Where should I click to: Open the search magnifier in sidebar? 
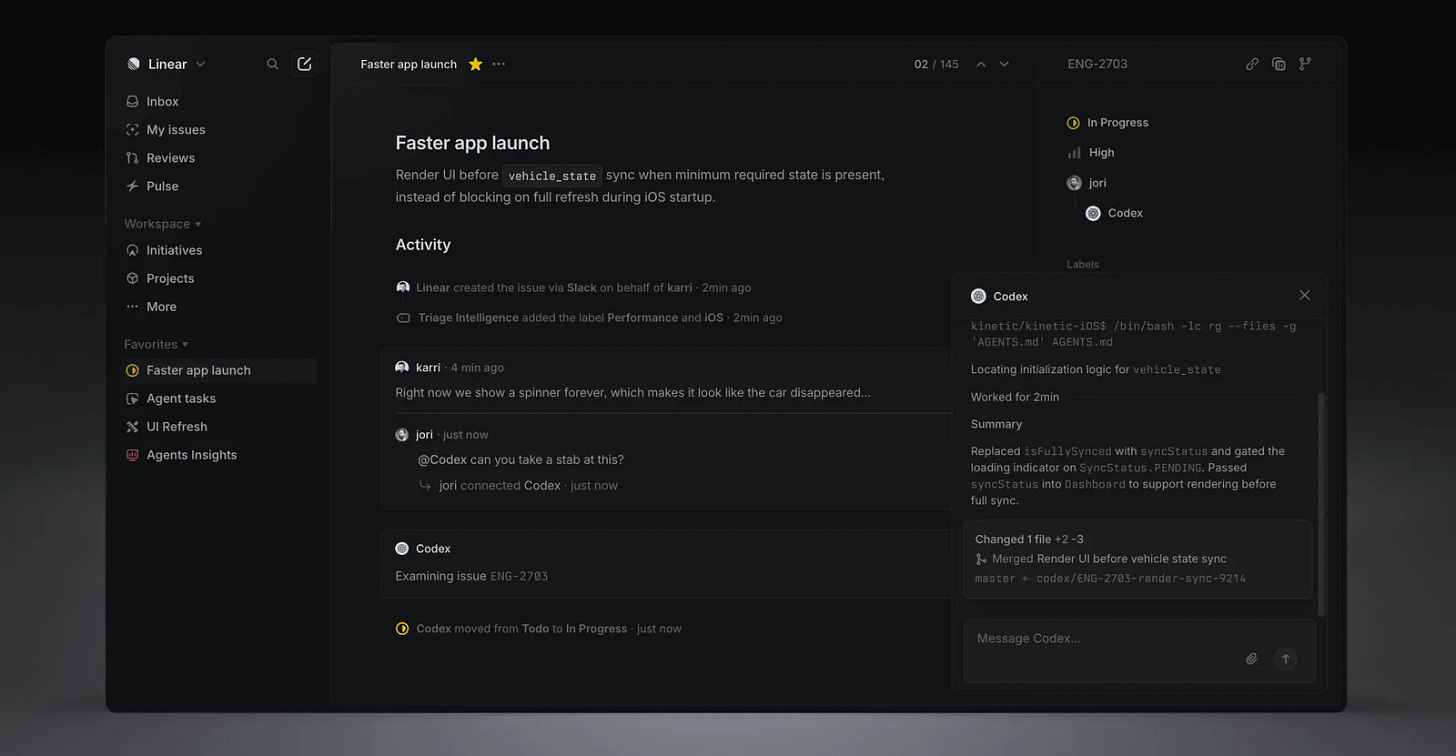click(x=272, y=64)
